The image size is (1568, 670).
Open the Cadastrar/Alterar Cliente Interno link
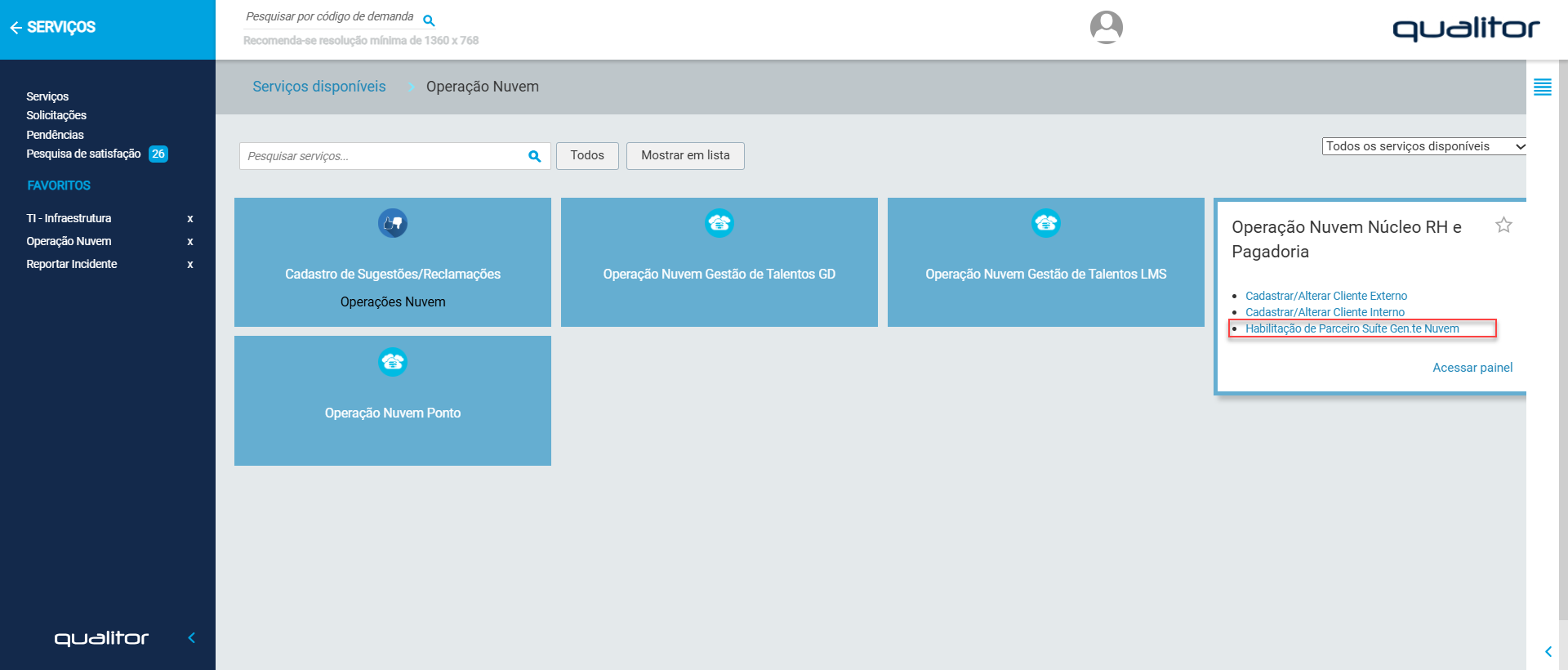[1325, 312]
